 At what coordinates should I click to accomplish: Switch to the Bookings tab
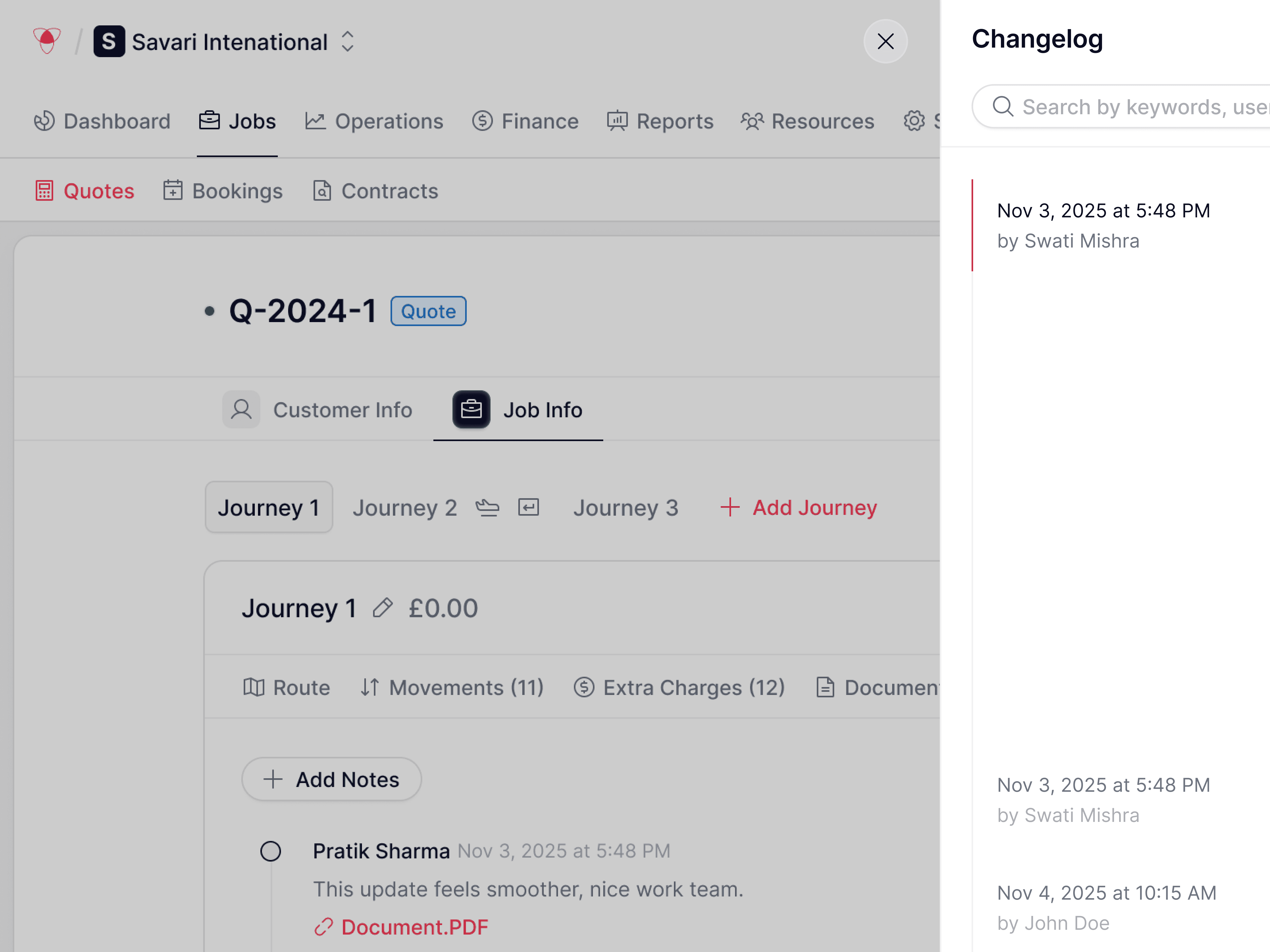click(x=223, y=191)
